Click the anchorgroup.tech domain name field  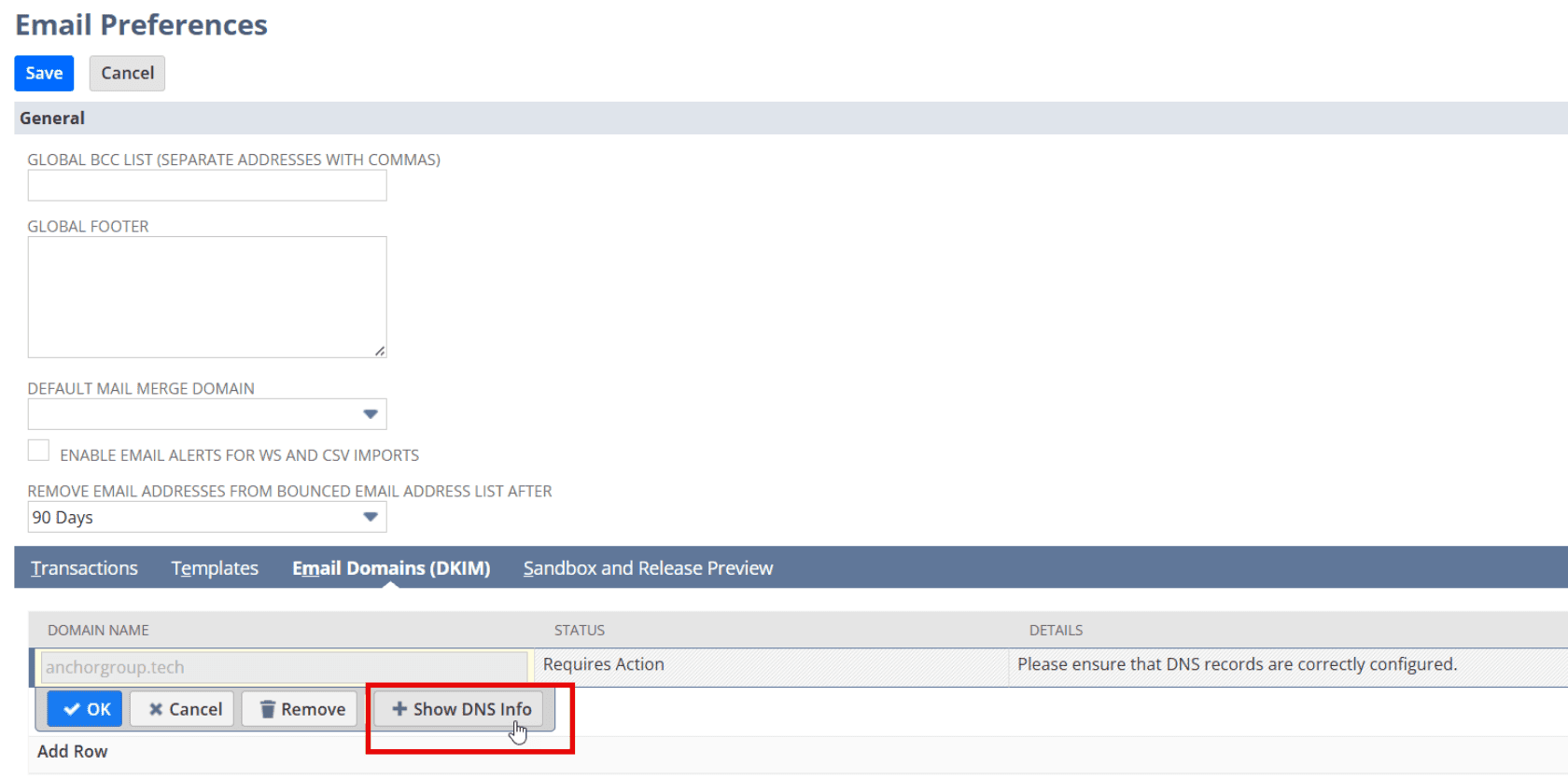click(285, 667)
